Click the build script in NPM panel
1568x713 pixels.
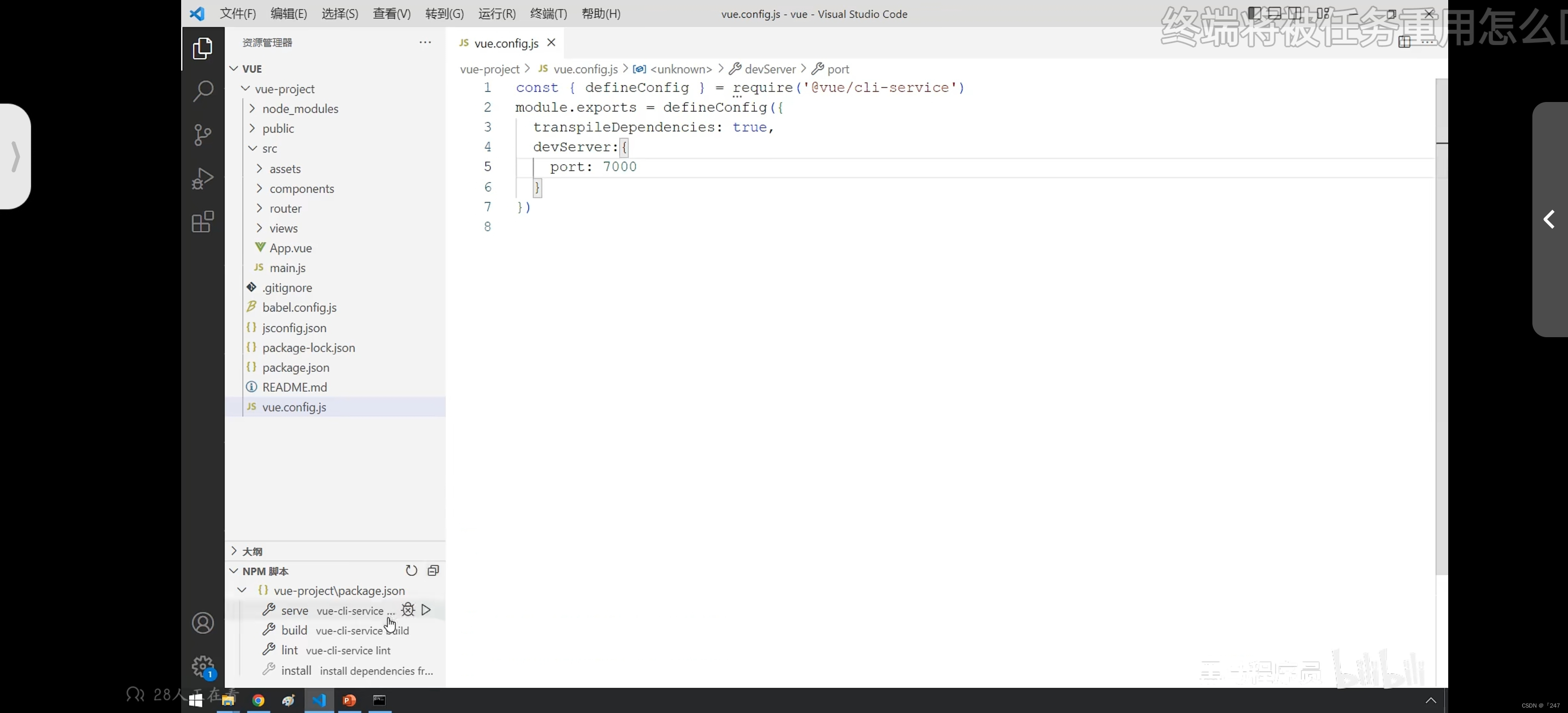pyautogui.click(x=294, y=630)
